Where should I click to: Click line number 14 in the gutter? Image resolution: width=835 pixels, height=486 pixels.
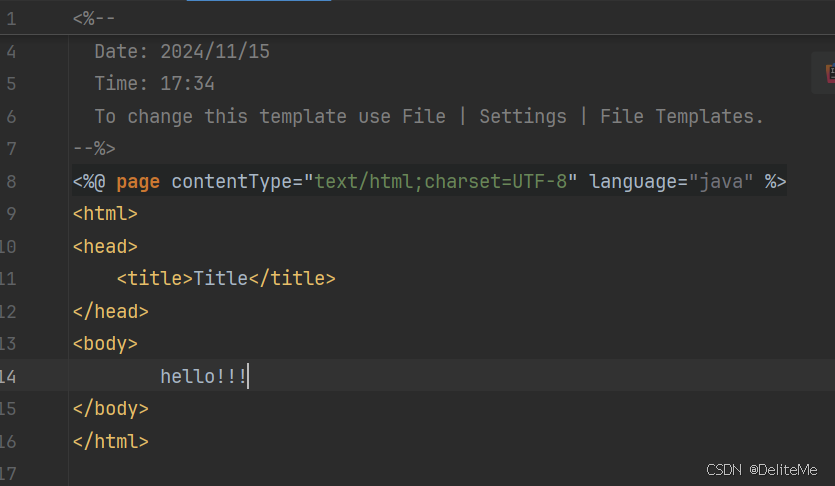[x=8, y=377]
